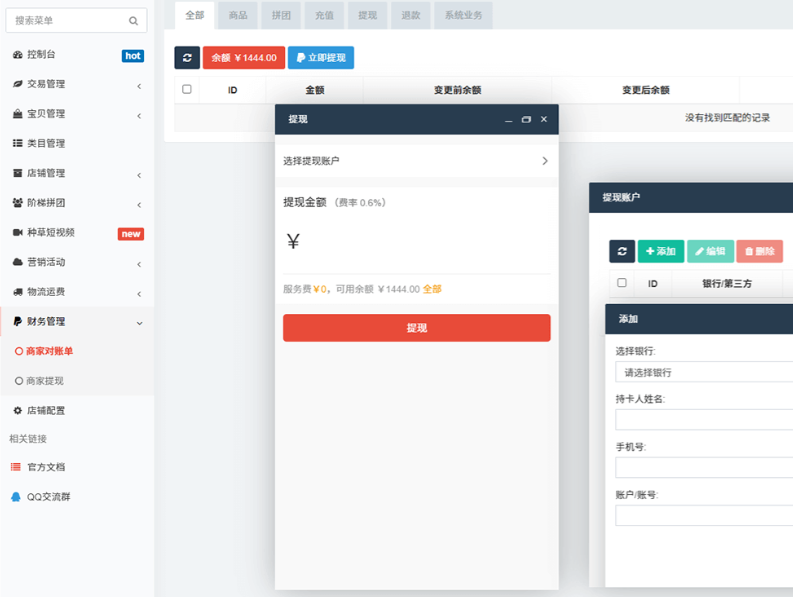793x597 pixels.
Task: Click refresh icon in 提现账户 panel
Action: click(622, 251)
